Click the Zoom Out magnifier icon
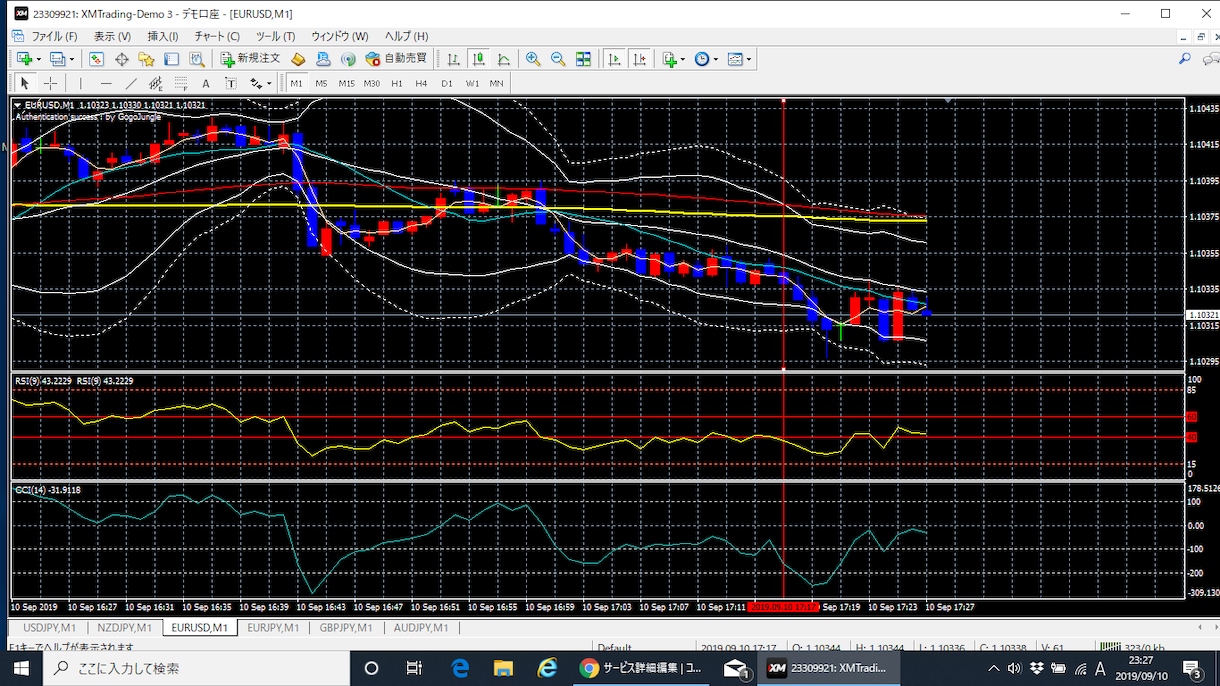Screen dimensions: 1220x686 click(558, 59)
